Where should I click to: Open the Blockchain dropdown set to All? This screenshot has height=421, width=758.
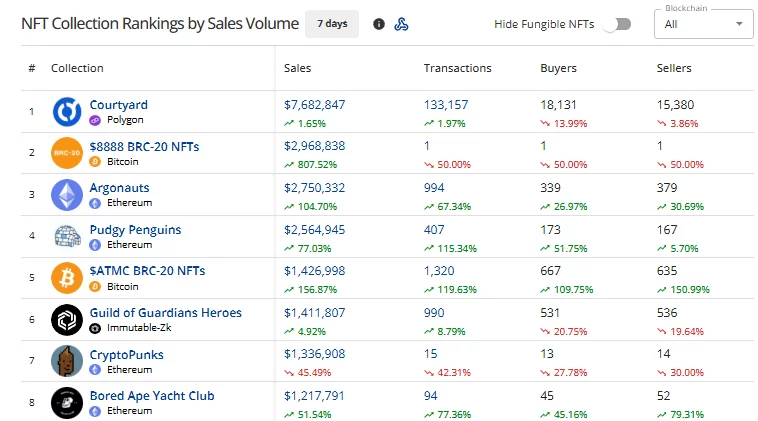pyautogui.click(x=703, y=24)
